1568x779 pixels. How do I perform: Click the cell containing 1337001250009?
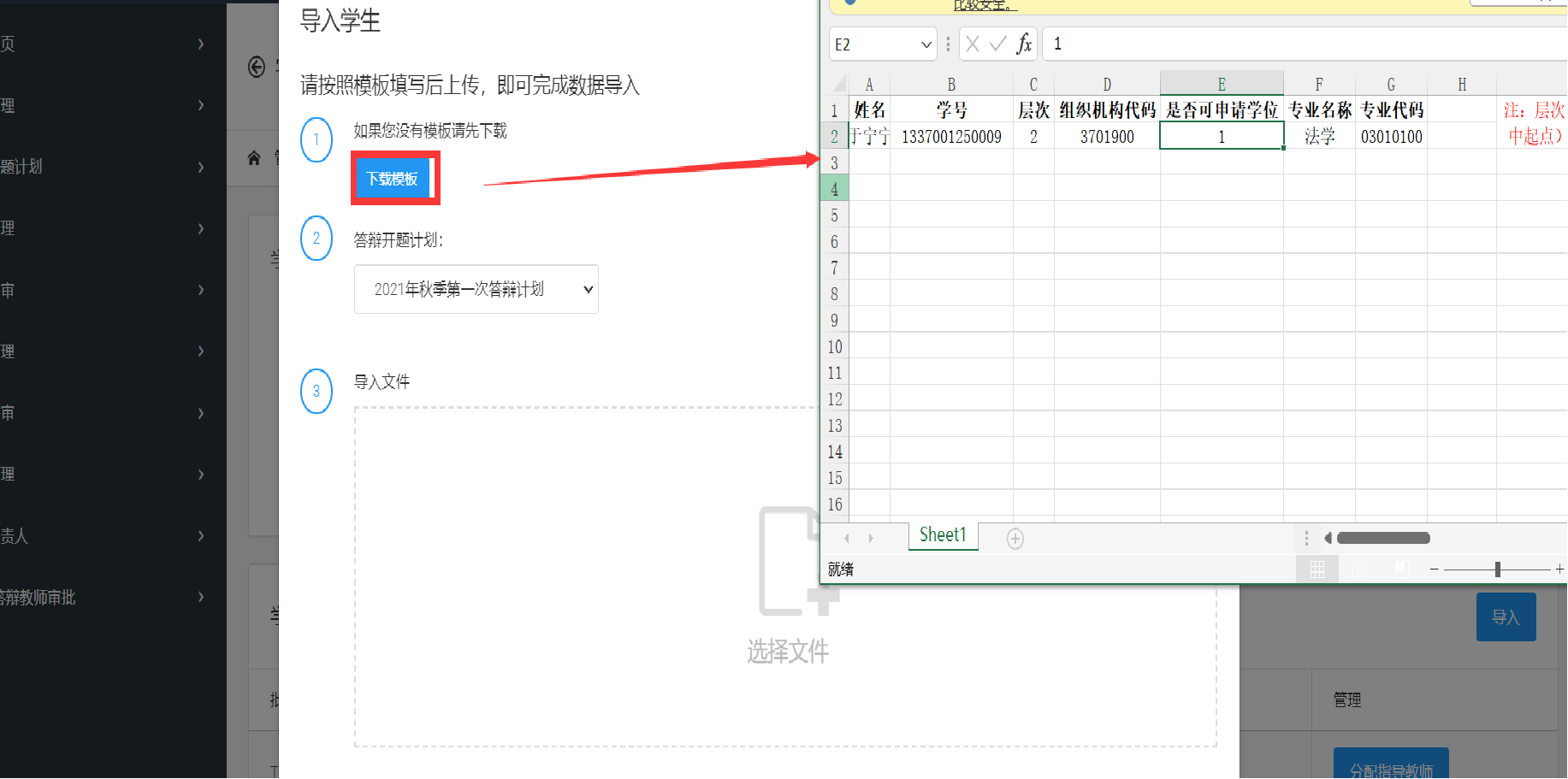(x=951, y=136)
